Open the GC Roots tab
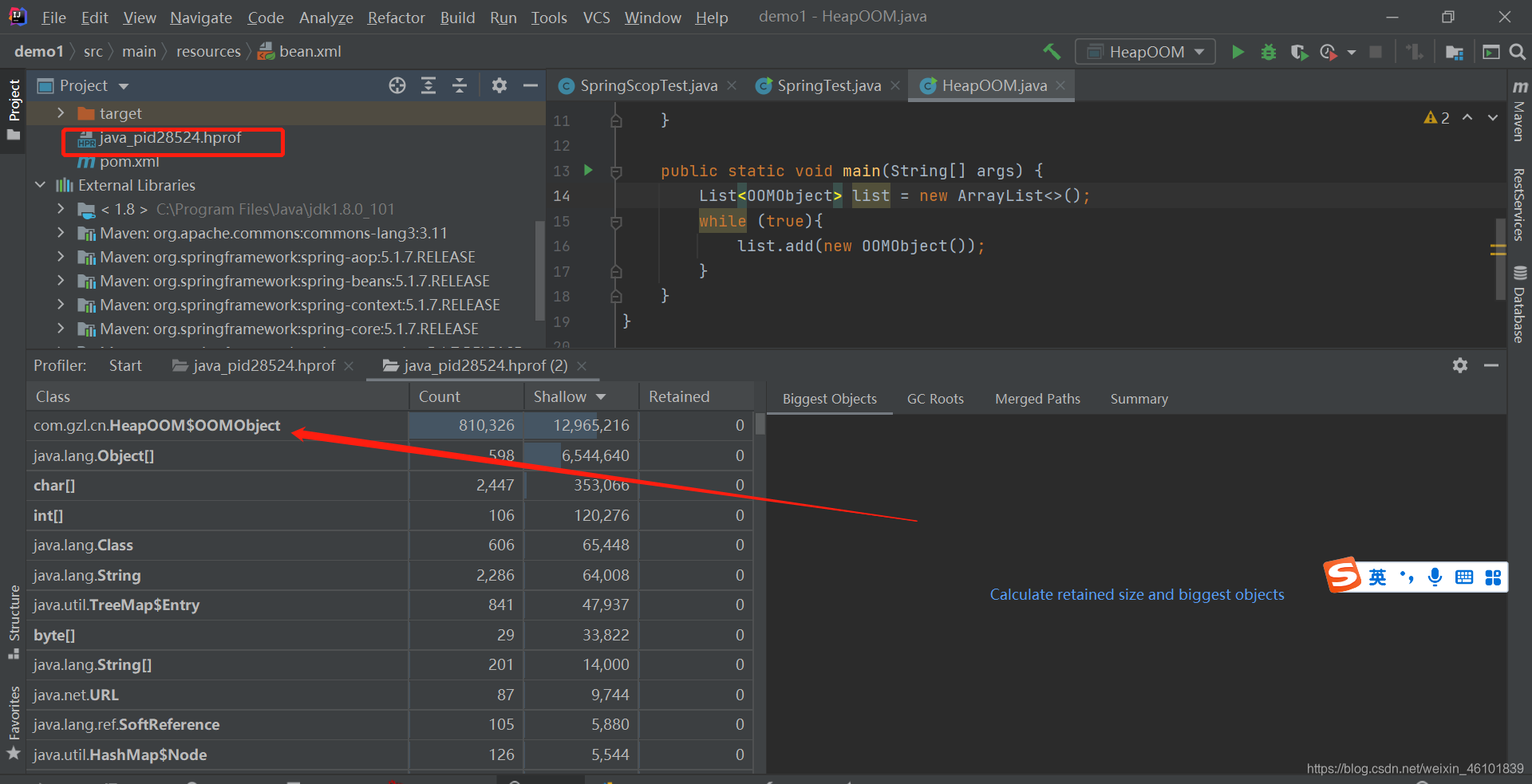The image size is (1532, 784). click(935, 399)
